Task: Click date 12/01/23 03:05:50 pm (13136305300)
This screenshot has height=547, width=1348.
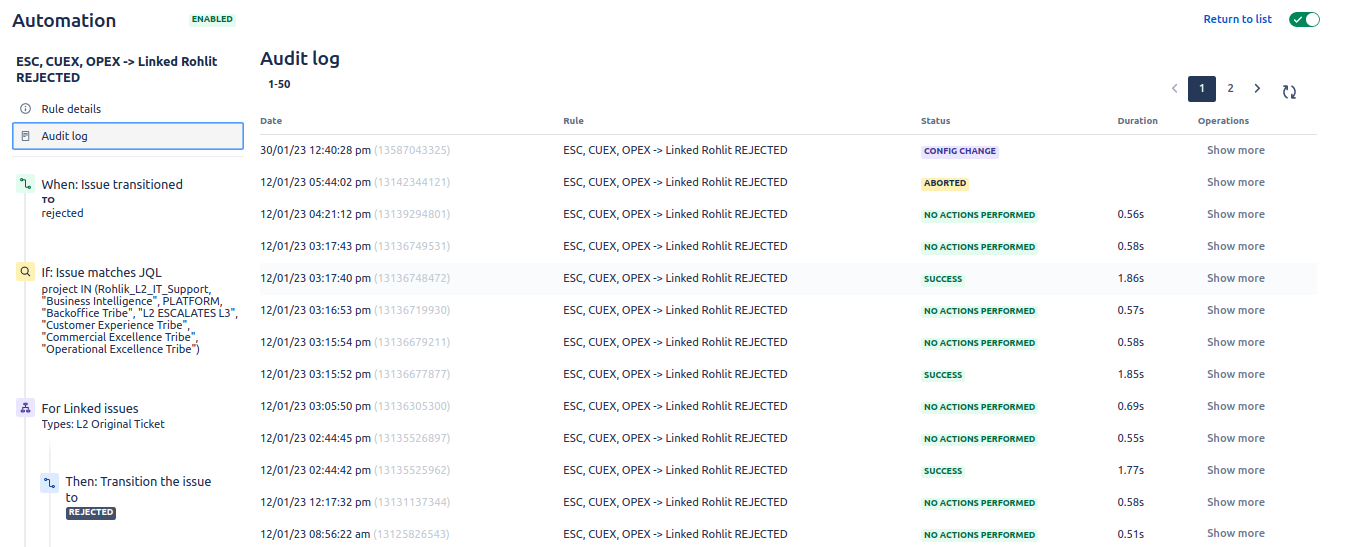Action: coord(355,406)
